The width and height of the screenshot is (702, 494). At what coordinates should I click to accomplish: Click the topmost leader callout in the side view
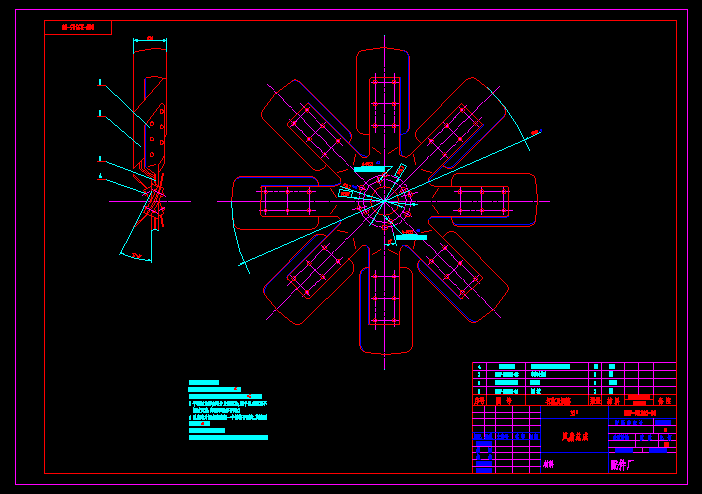(x=100, y=82)
